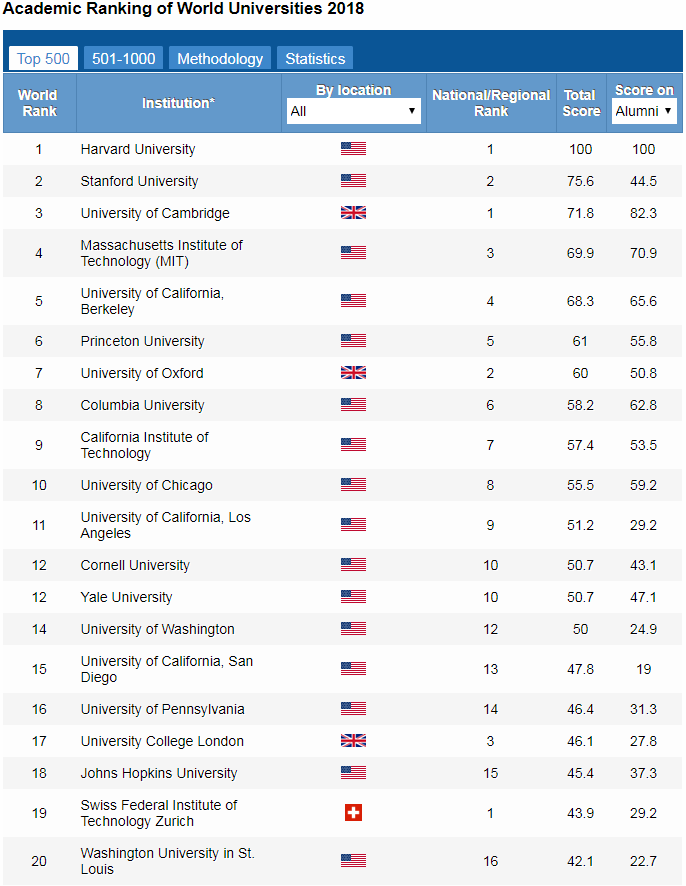The width and height of the screenshot is (686, 886).
Task: Open the By location dropdown set to All
Action: tap(354, 111)
